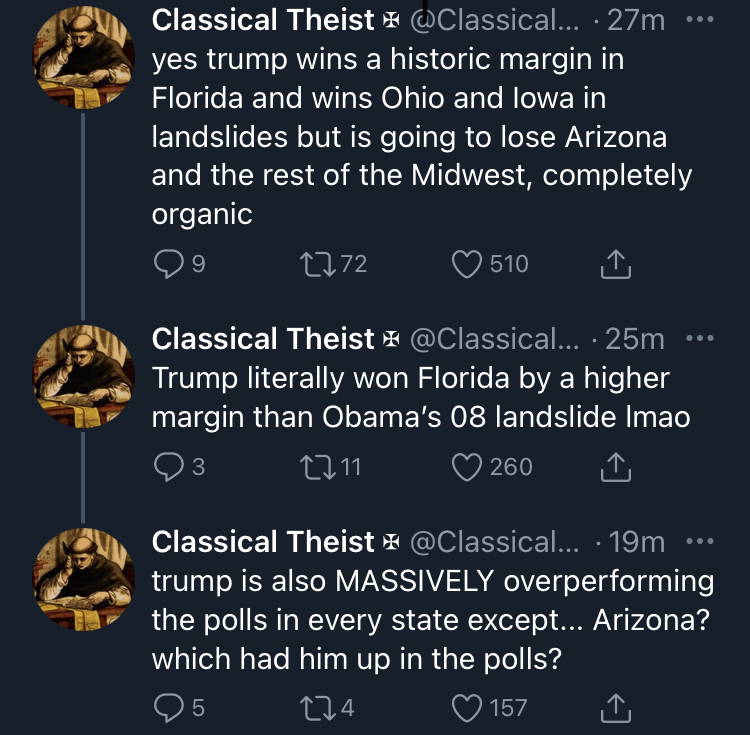Like the tweet with 157 likes
The height and width of the screenshot is (735, 750).
[x=467, y=708]
